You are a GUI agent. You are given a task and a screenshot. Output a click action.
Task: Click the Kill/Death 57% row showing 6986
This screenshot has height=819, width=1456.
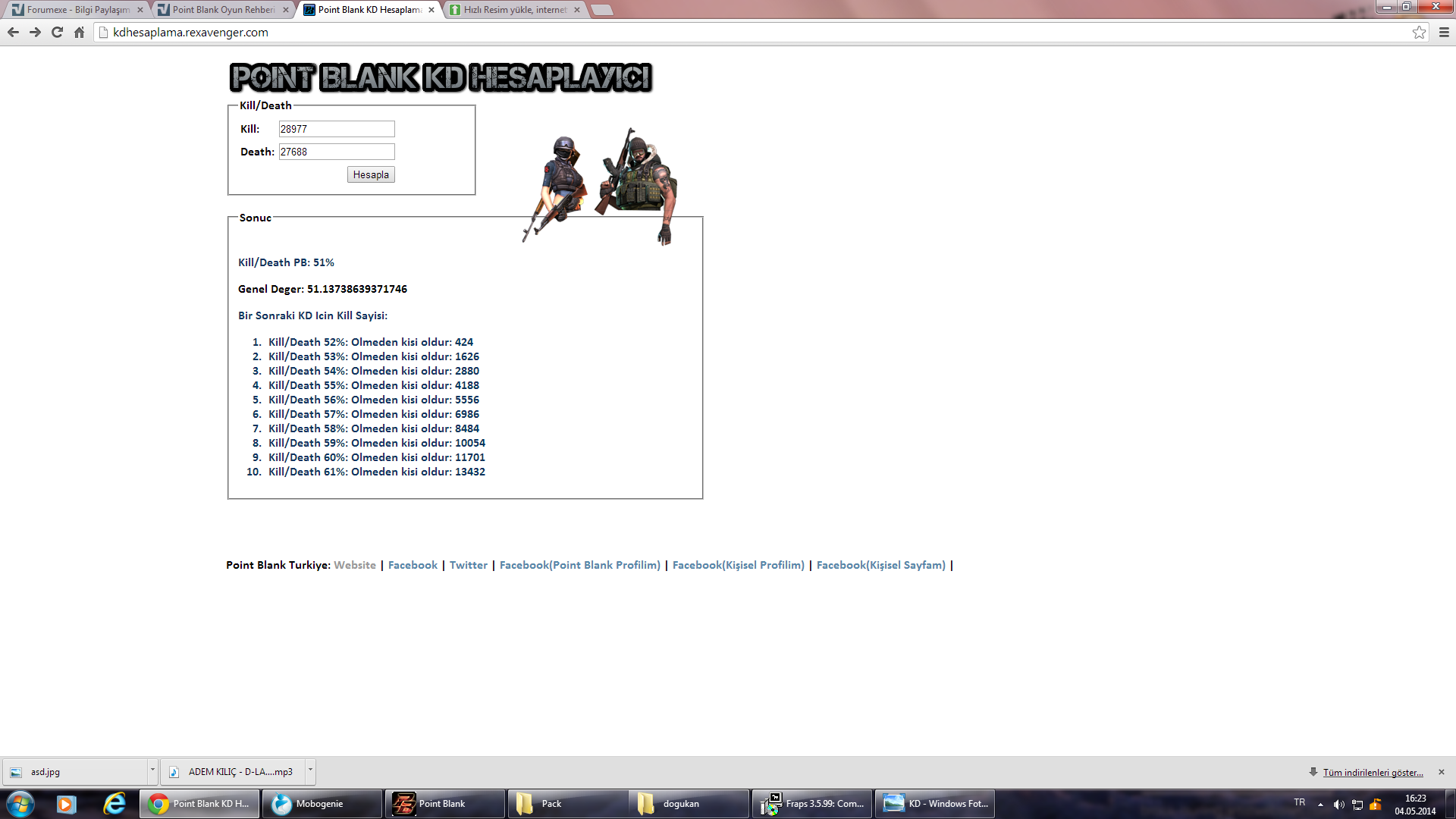tap(374, 414)
